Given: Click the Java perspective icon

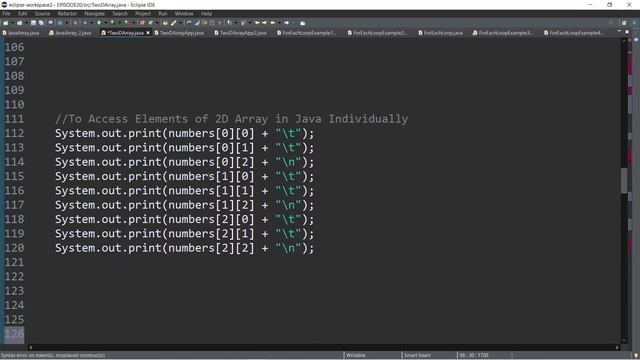Looking at the screenshot, I should [634, 23].
